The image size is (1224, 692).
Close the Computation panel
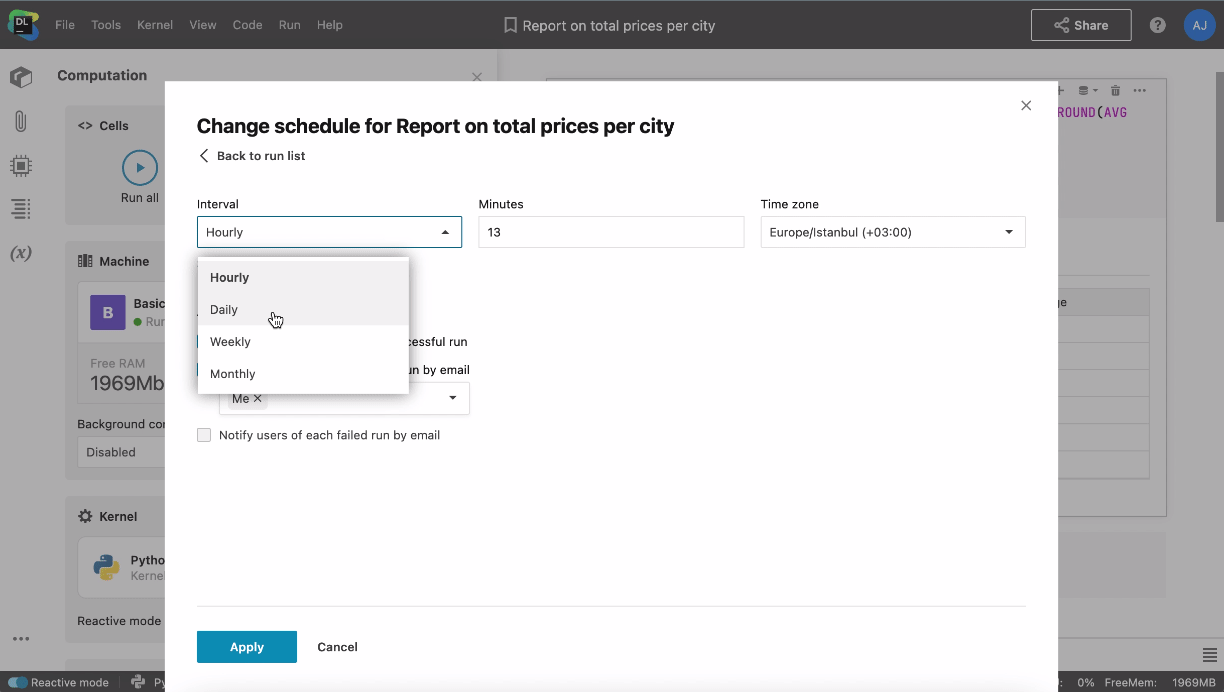tap(477, 77)
